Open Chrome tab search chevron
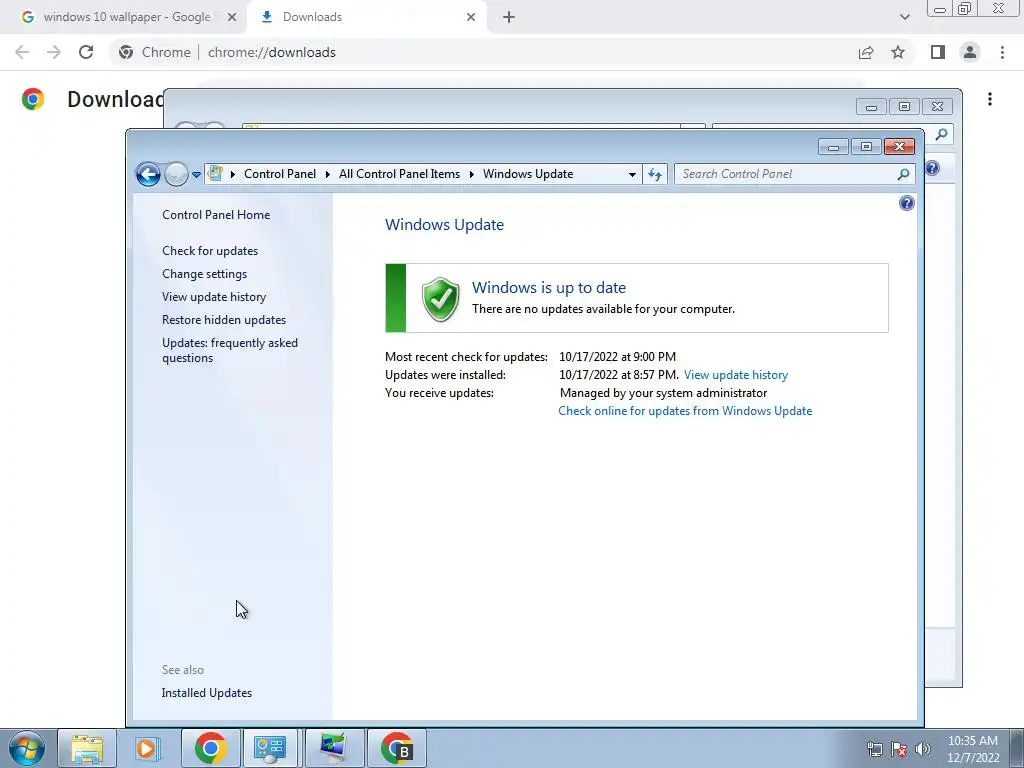 pyautogui.click(x=904, y=17)
